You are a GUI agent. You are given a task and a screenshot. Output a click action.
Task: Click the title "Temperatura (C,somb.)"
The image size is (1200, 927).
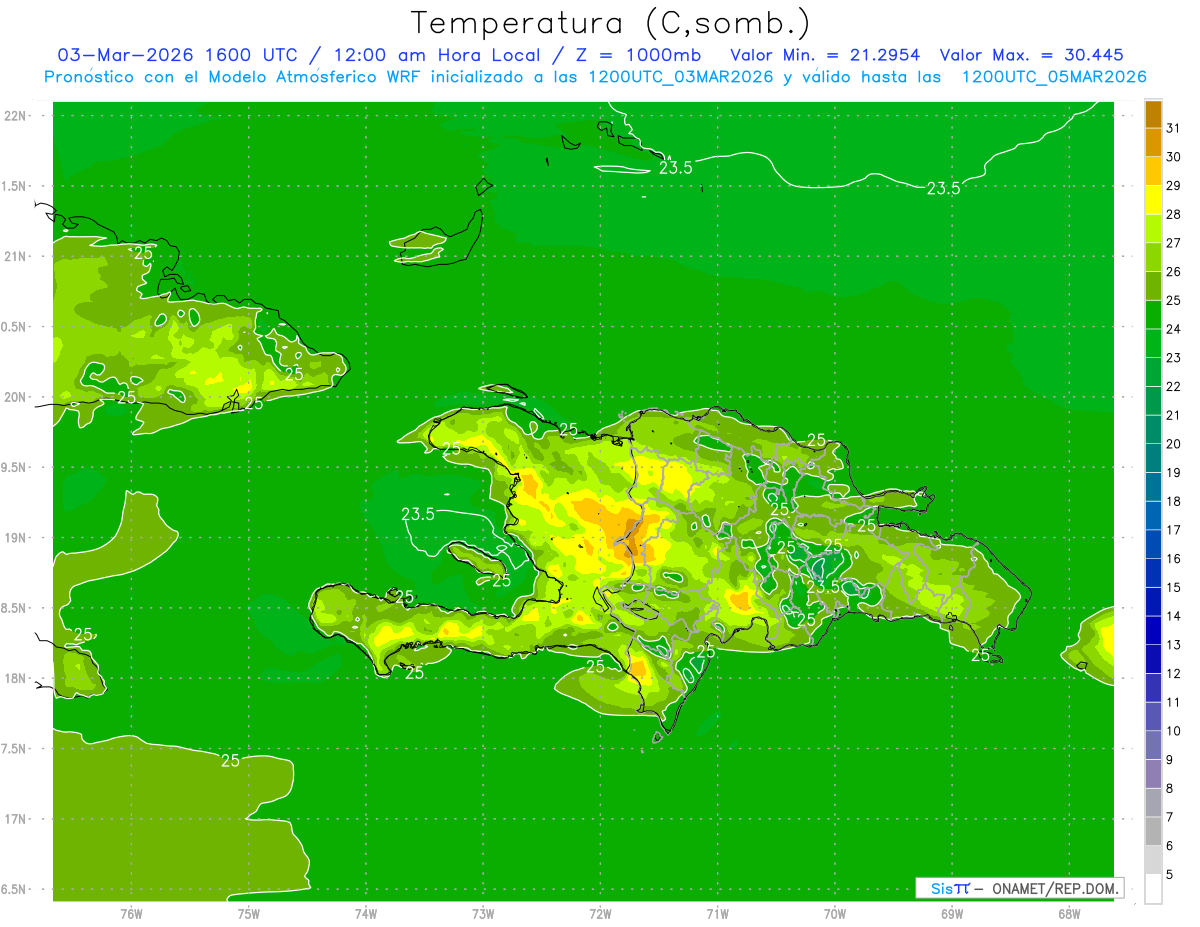click(x=610, y=23)
